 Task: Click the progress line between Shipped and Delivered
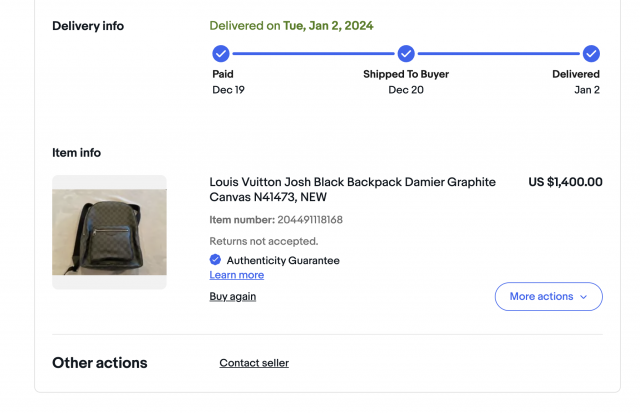498,53
